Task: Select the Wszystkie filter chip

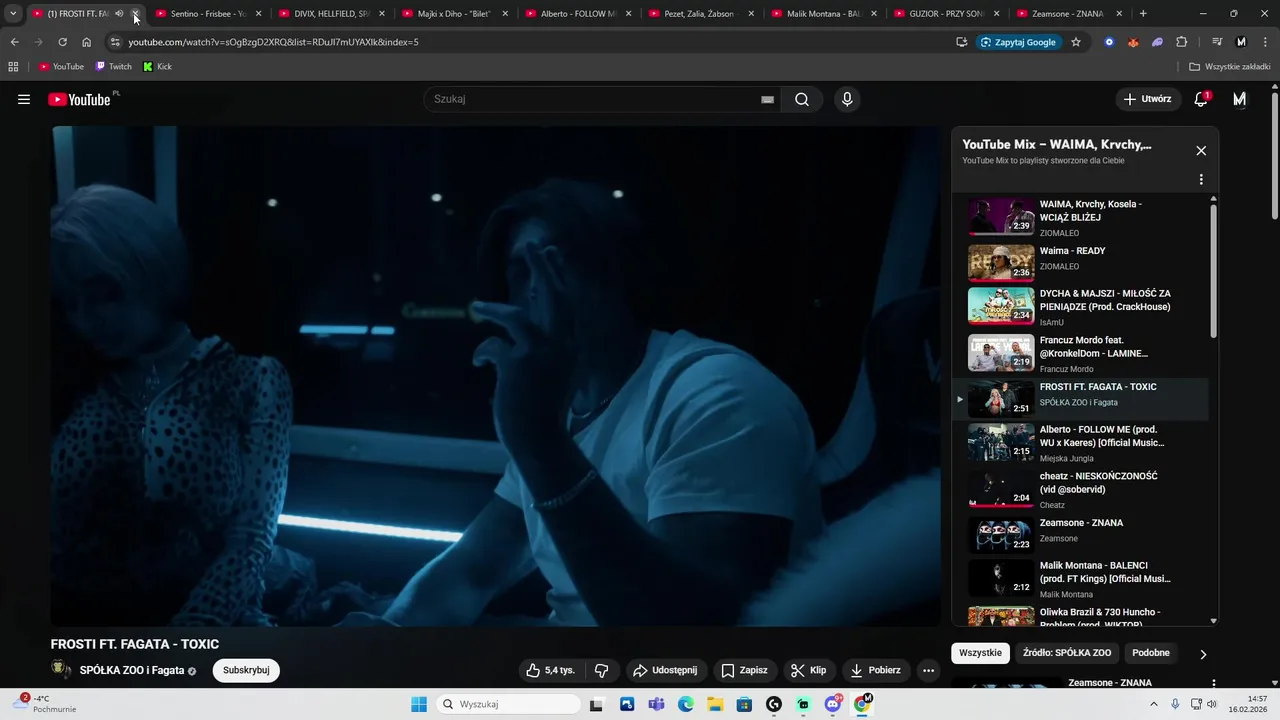Action: pos(980,653)
